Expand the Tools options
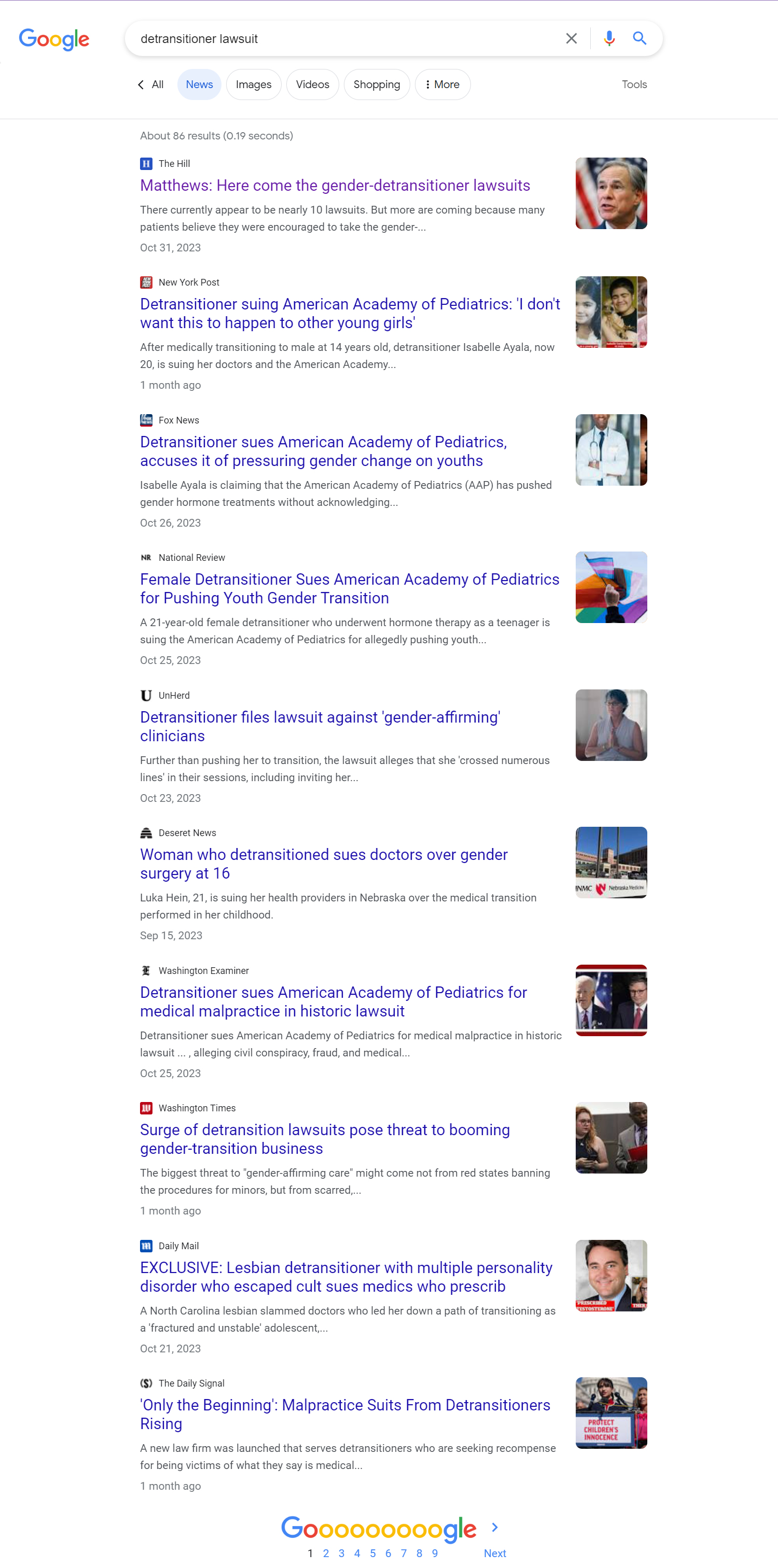The width and height of the screenshot is (778, 1568). click(634, 84)
